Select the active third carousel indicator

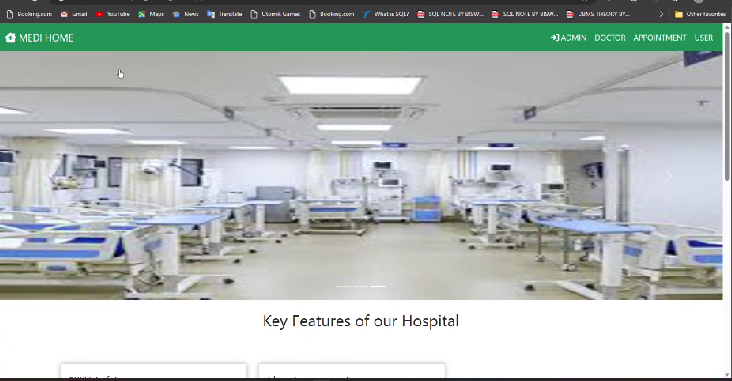click(379, 286)
